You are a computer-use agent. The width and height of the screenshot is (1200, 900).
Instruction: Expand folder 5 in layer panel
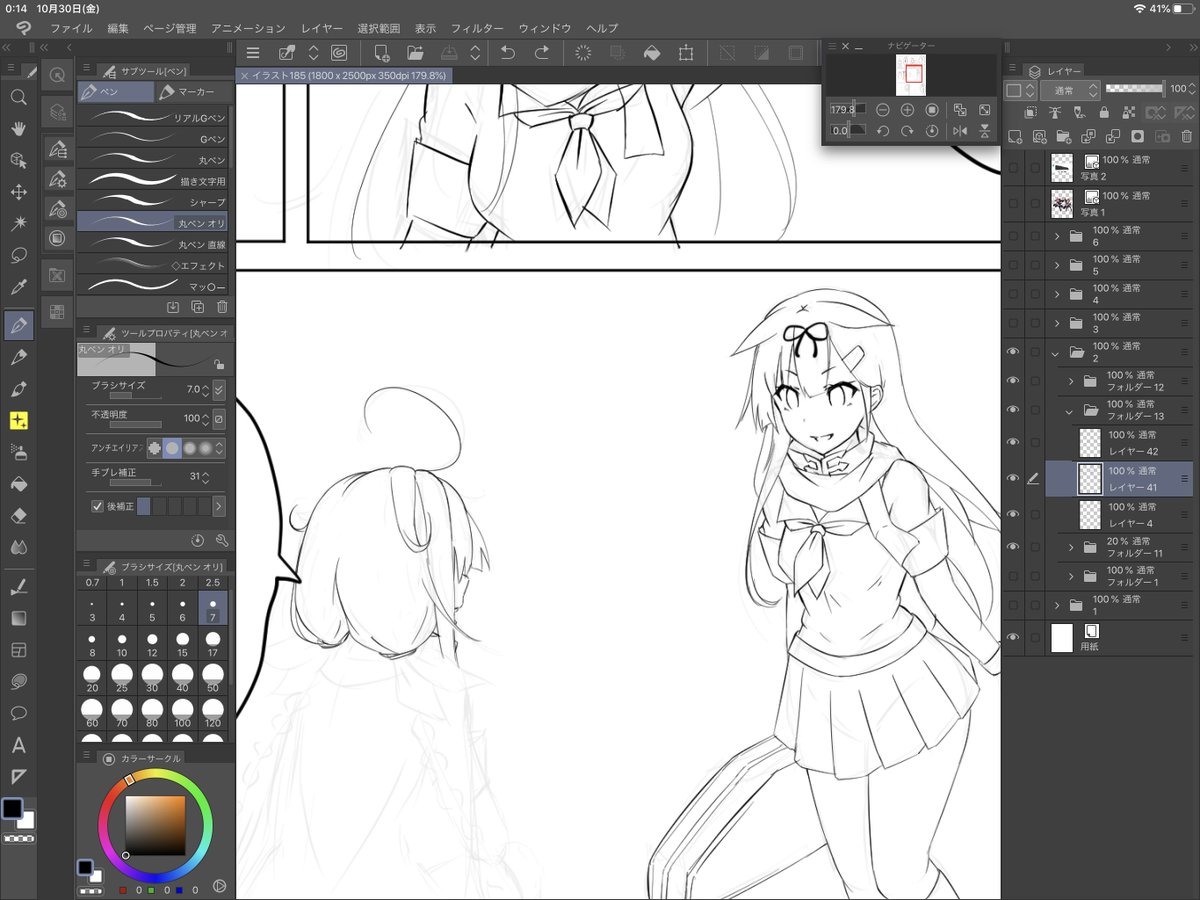tap(1057, 265)
